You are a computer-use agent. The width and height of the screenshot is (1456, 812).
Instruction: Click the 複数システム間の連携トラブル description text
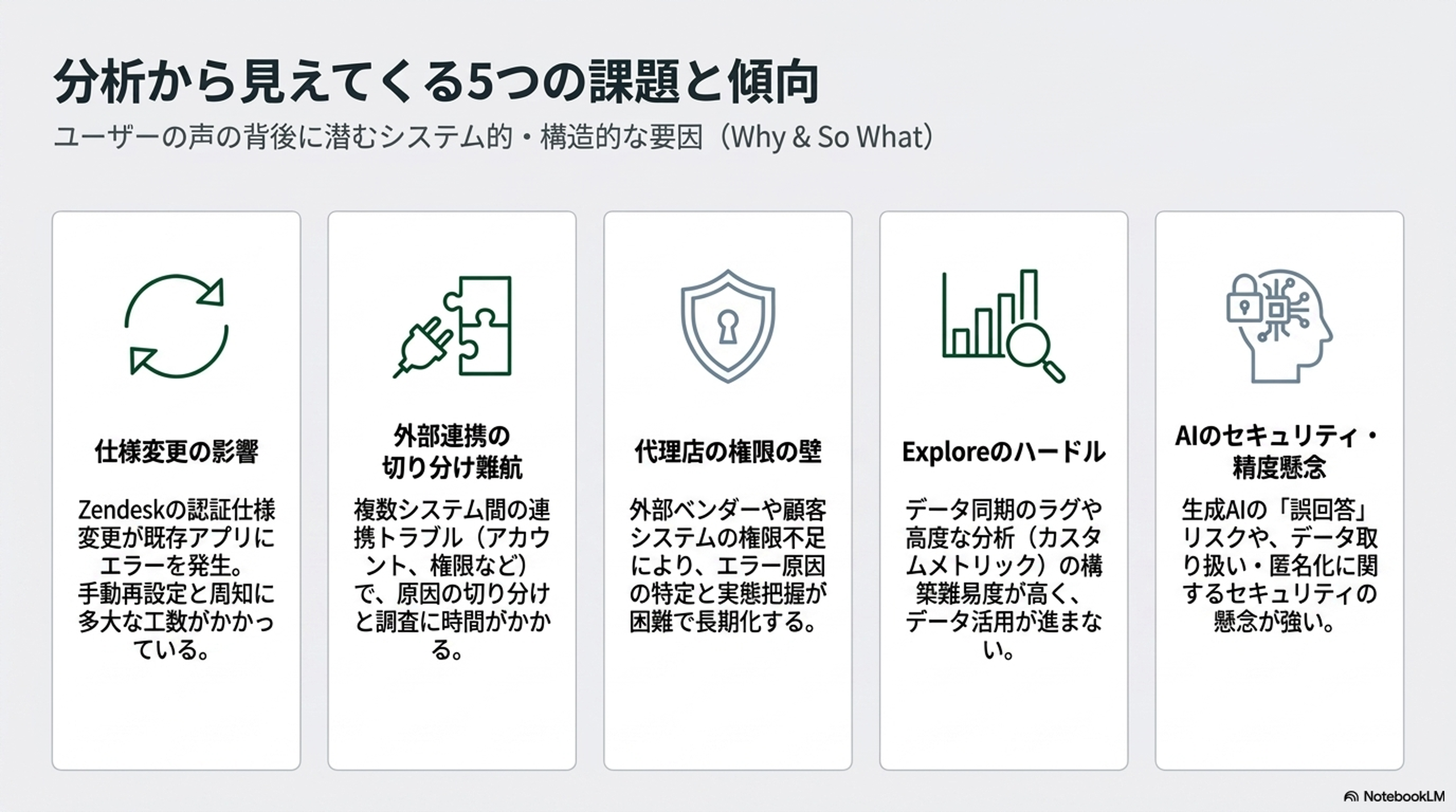[452, 579]
